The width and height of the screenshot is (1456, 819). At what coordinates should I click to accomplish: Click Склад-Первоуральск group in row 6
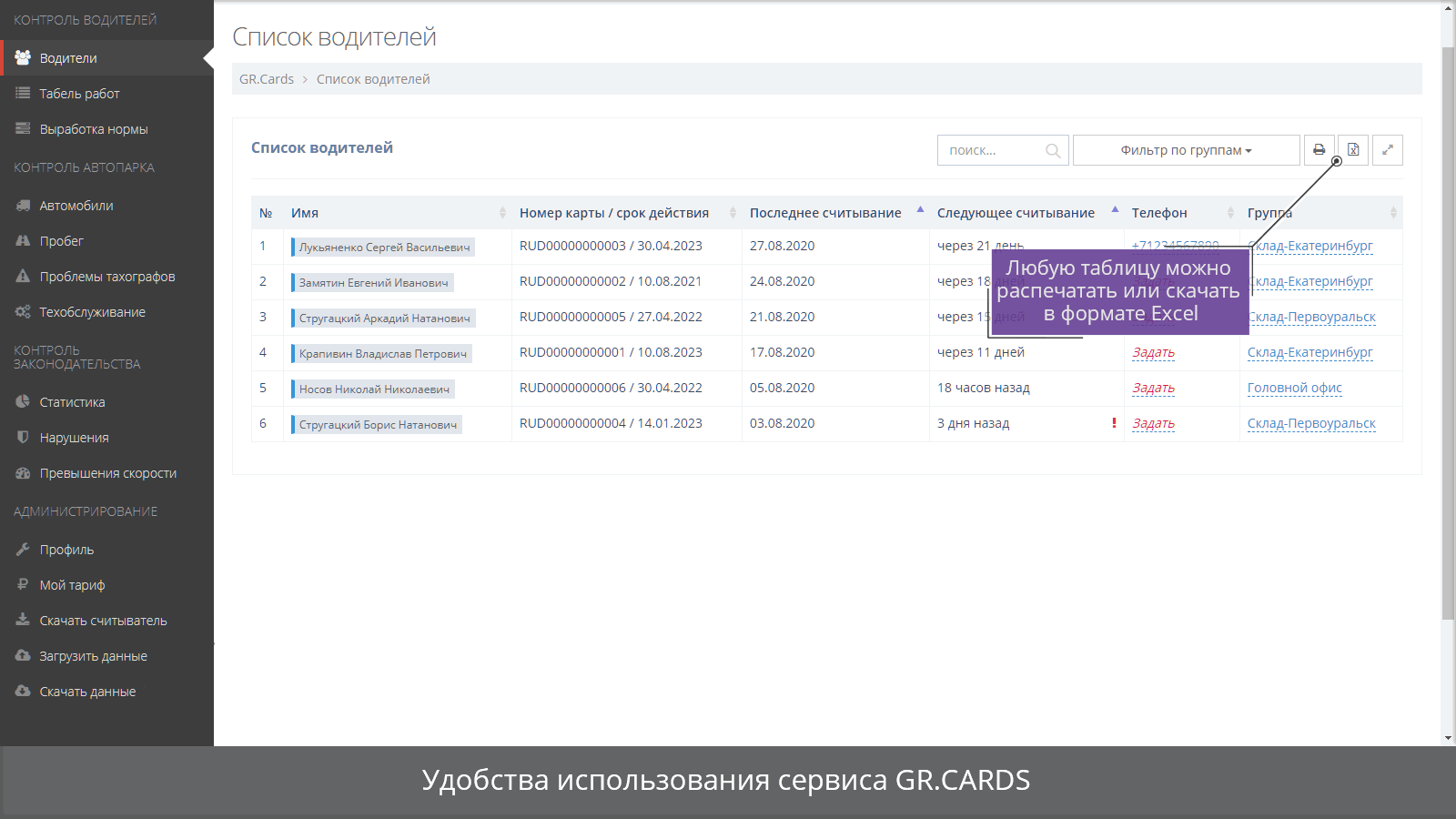click(1311, 423)
